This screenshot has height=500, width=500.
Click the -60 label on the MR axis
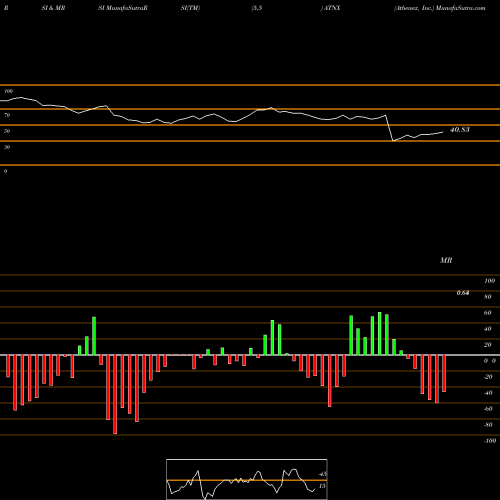point(488,409)
